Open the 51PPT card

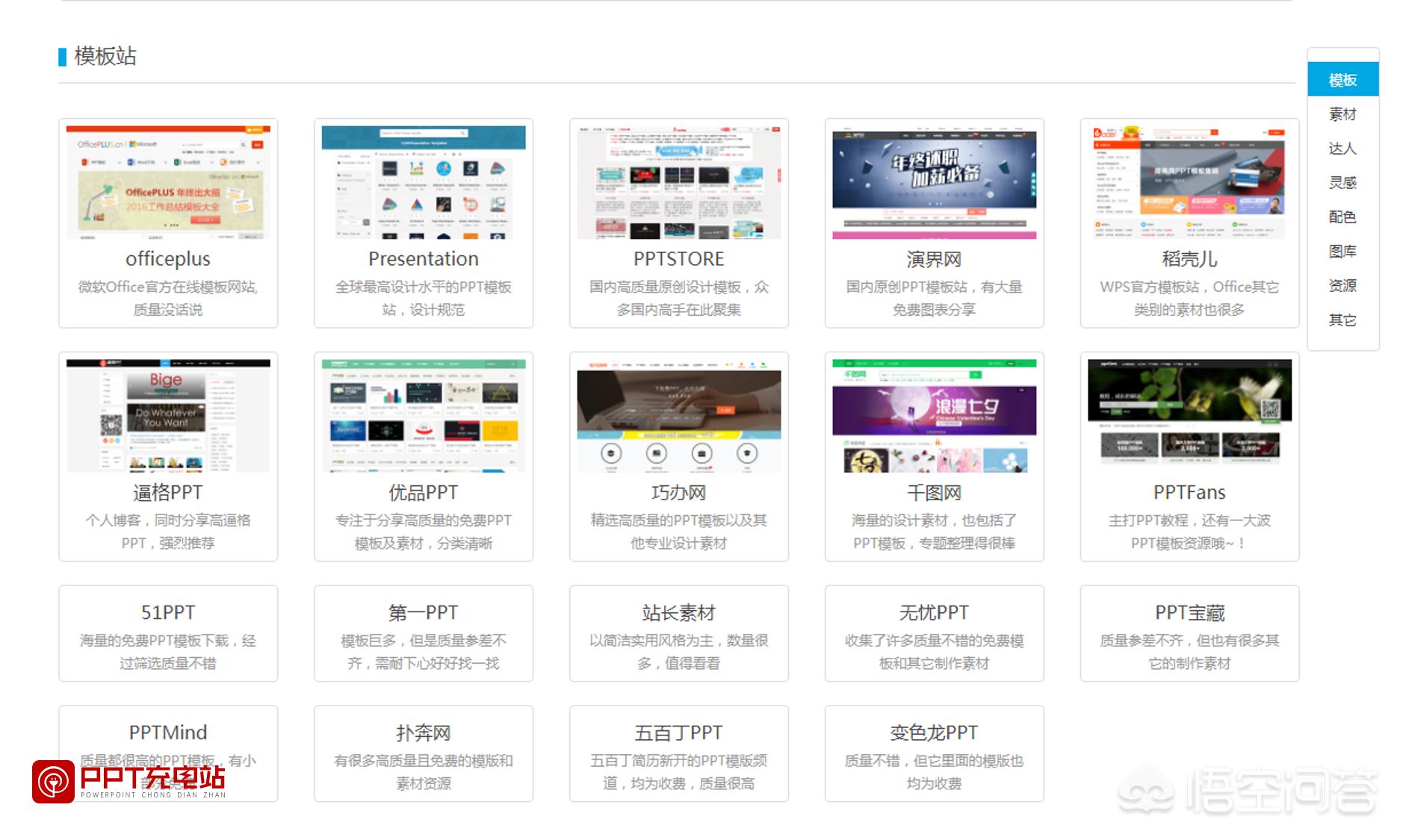[x=168, y=633]
